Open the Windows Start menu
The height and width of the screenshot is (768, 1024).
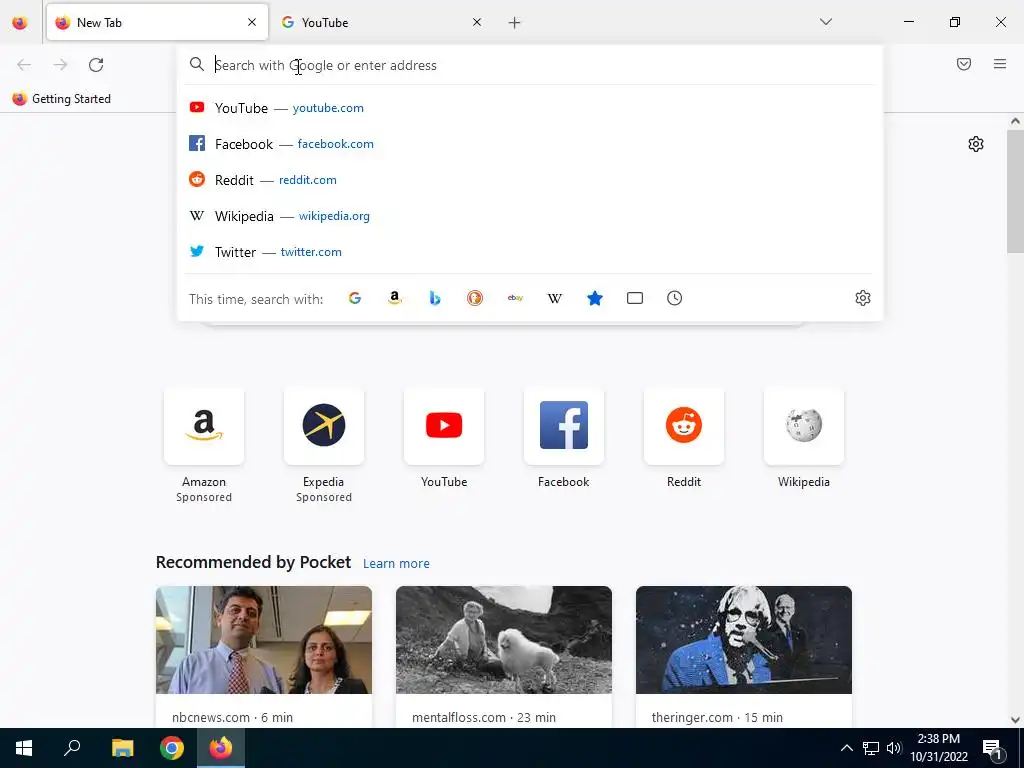(x=24, y=748)
